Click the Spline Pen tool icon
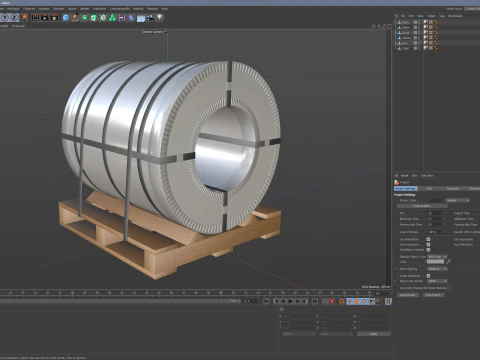This screenshot has width=480, height=360. click(x=75, y=17)
